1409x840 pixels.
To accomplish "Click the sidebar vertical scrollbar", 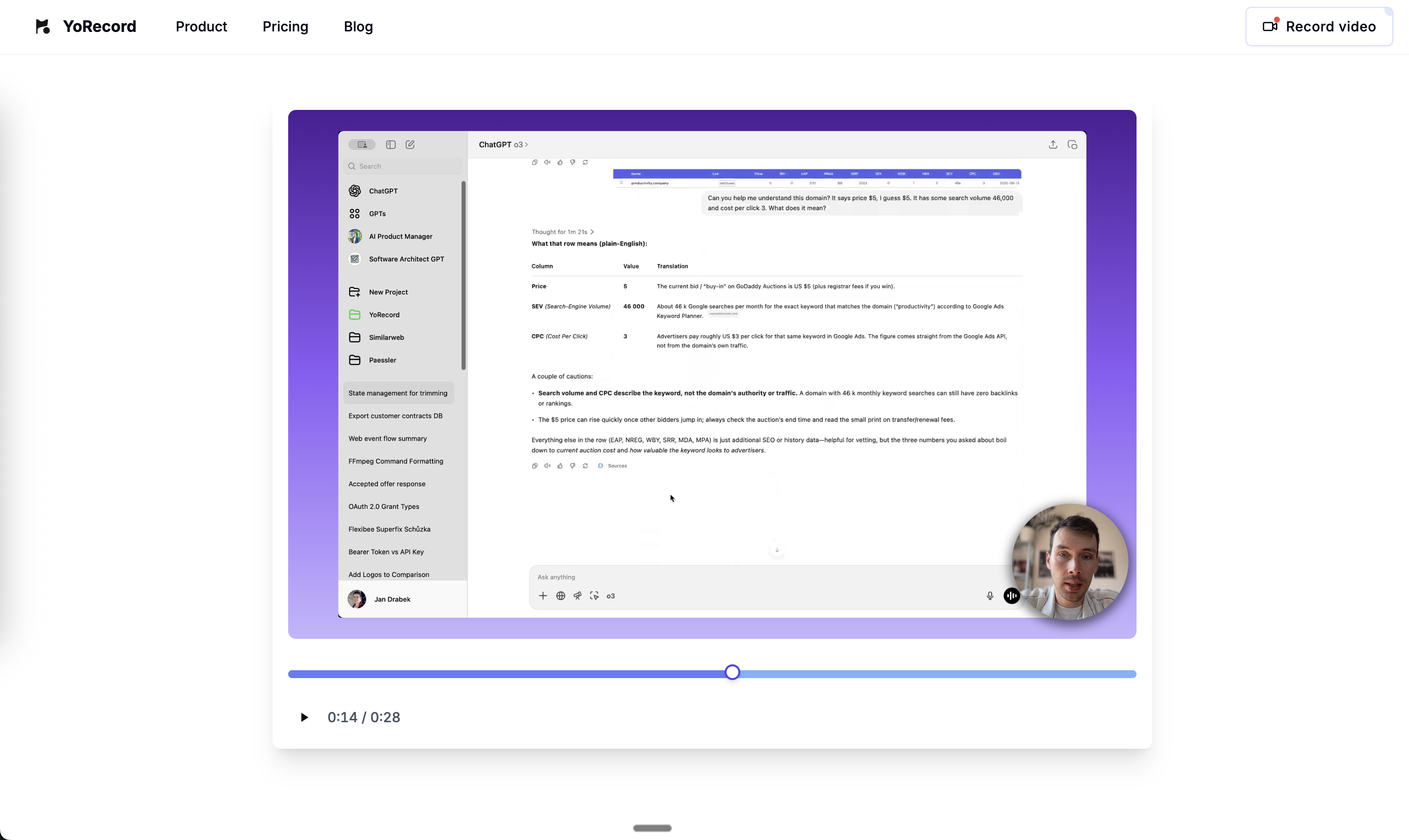I will pyautogui.click(x=463, y=276).
